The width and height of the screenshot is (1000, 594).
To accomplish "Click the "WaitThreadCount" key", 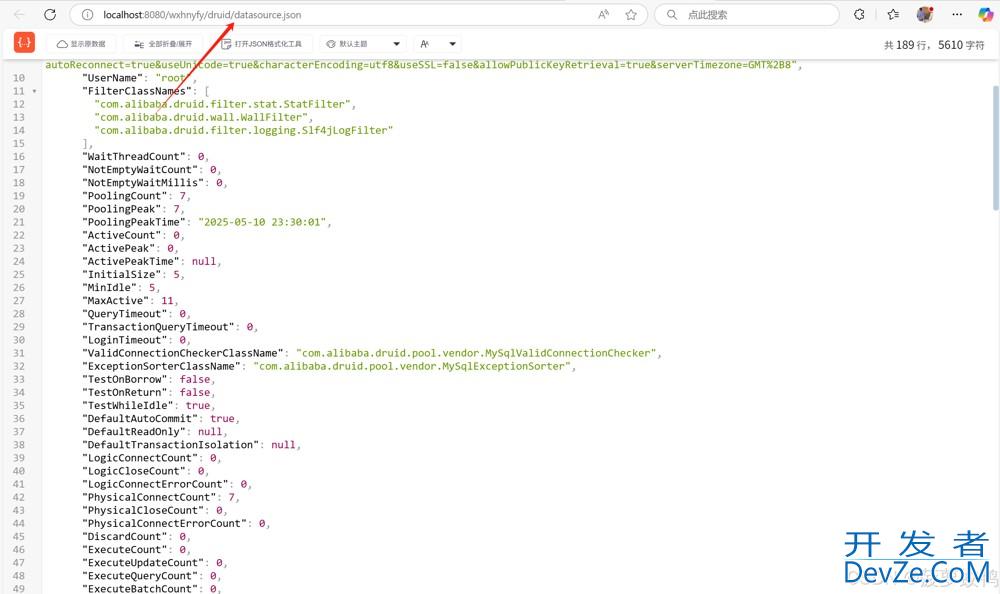I will pos(136,156).
